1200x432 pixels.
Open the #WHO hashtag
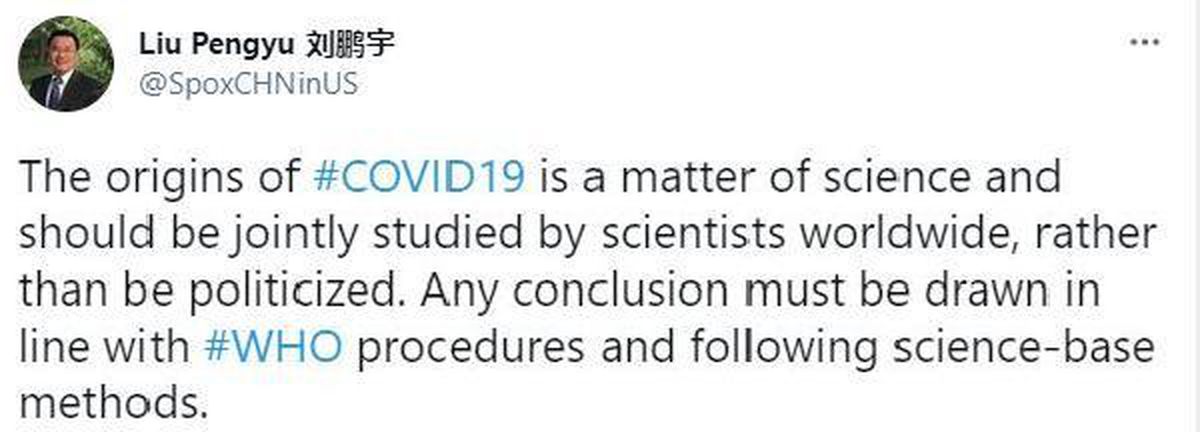coord(273,348)
